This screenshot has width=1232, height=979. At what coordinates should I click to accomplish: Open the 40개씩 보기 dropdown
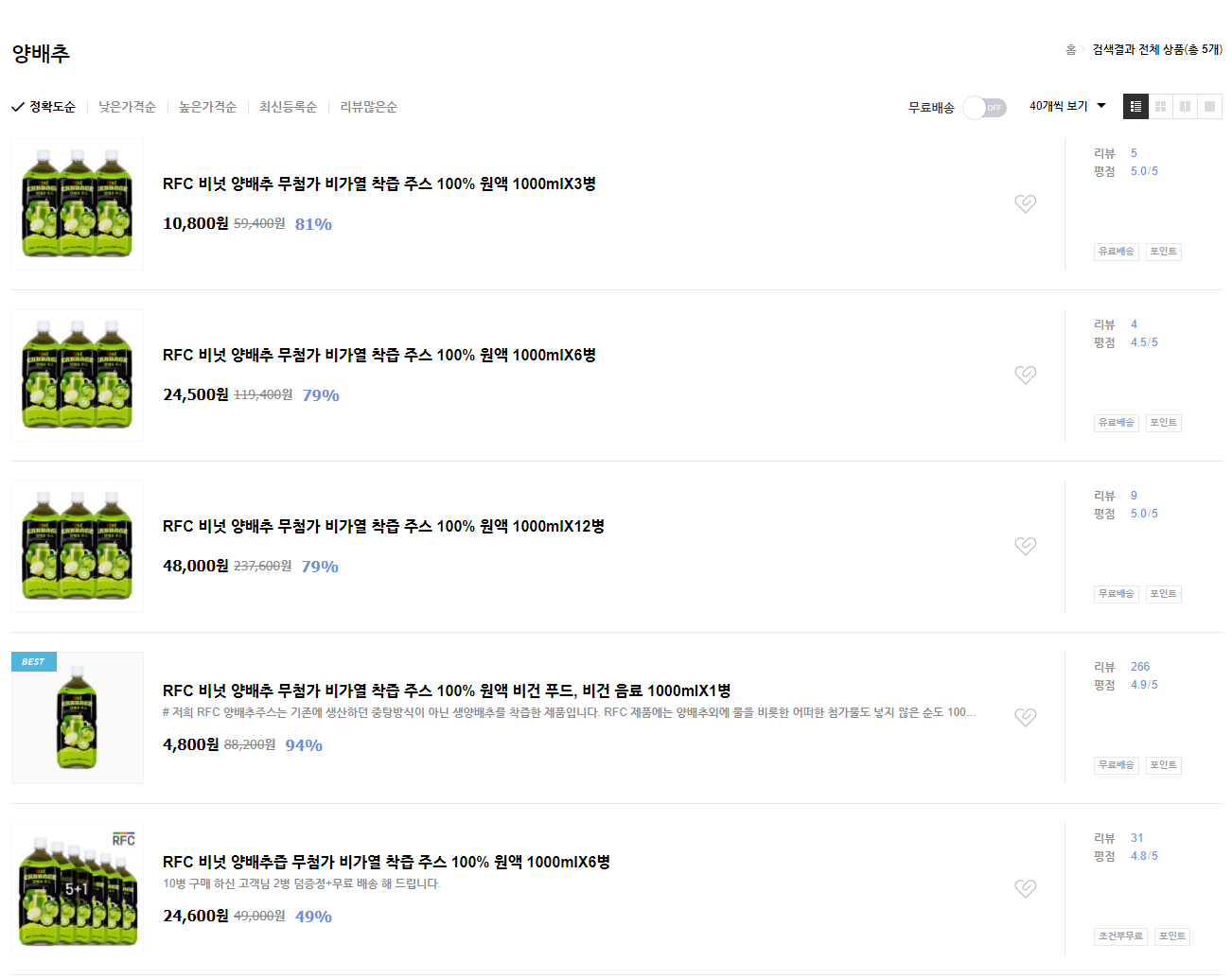pos(1067,106)
